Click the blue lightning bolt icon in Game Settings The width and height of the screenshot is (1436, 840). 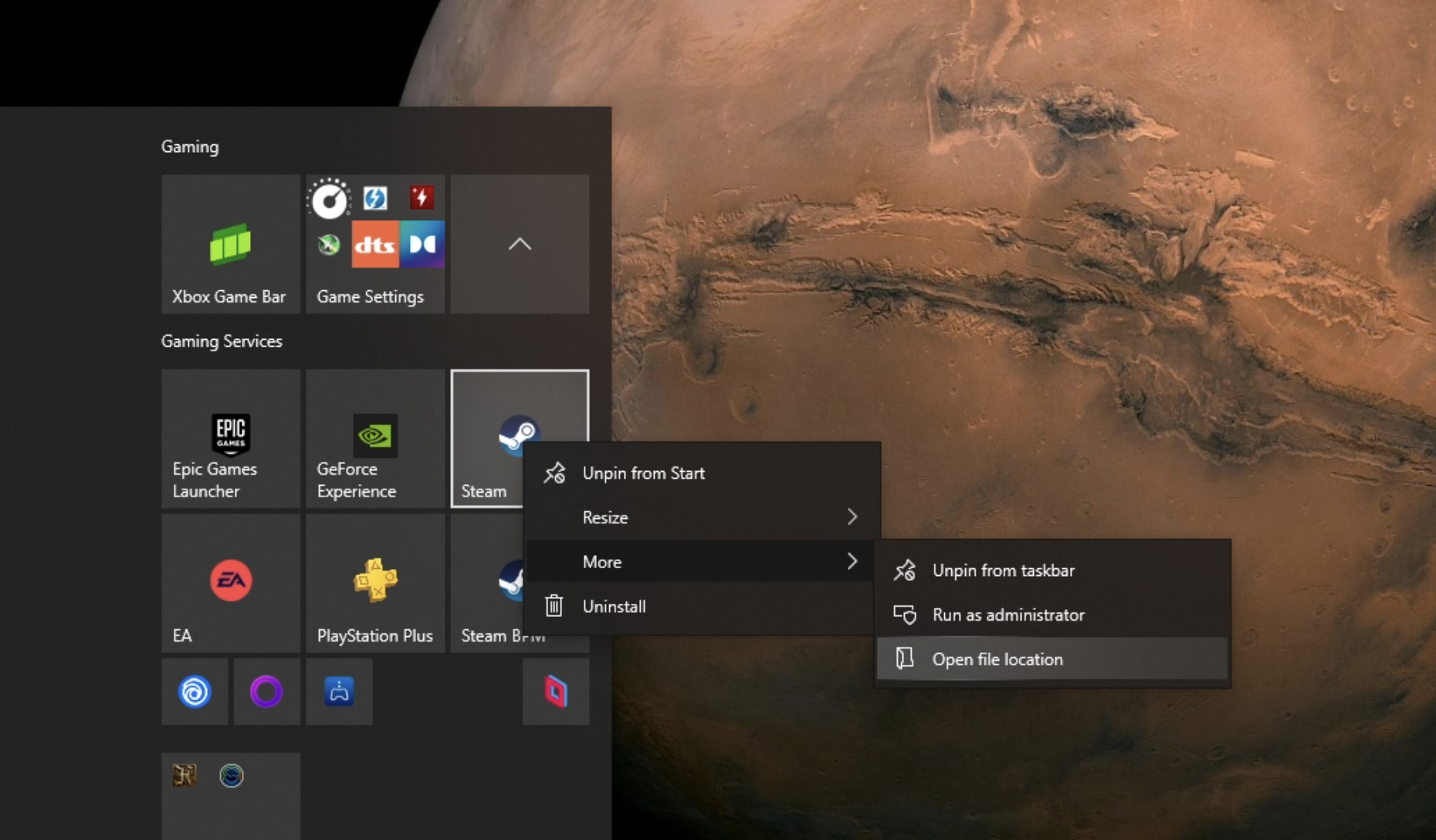(375, 198)
